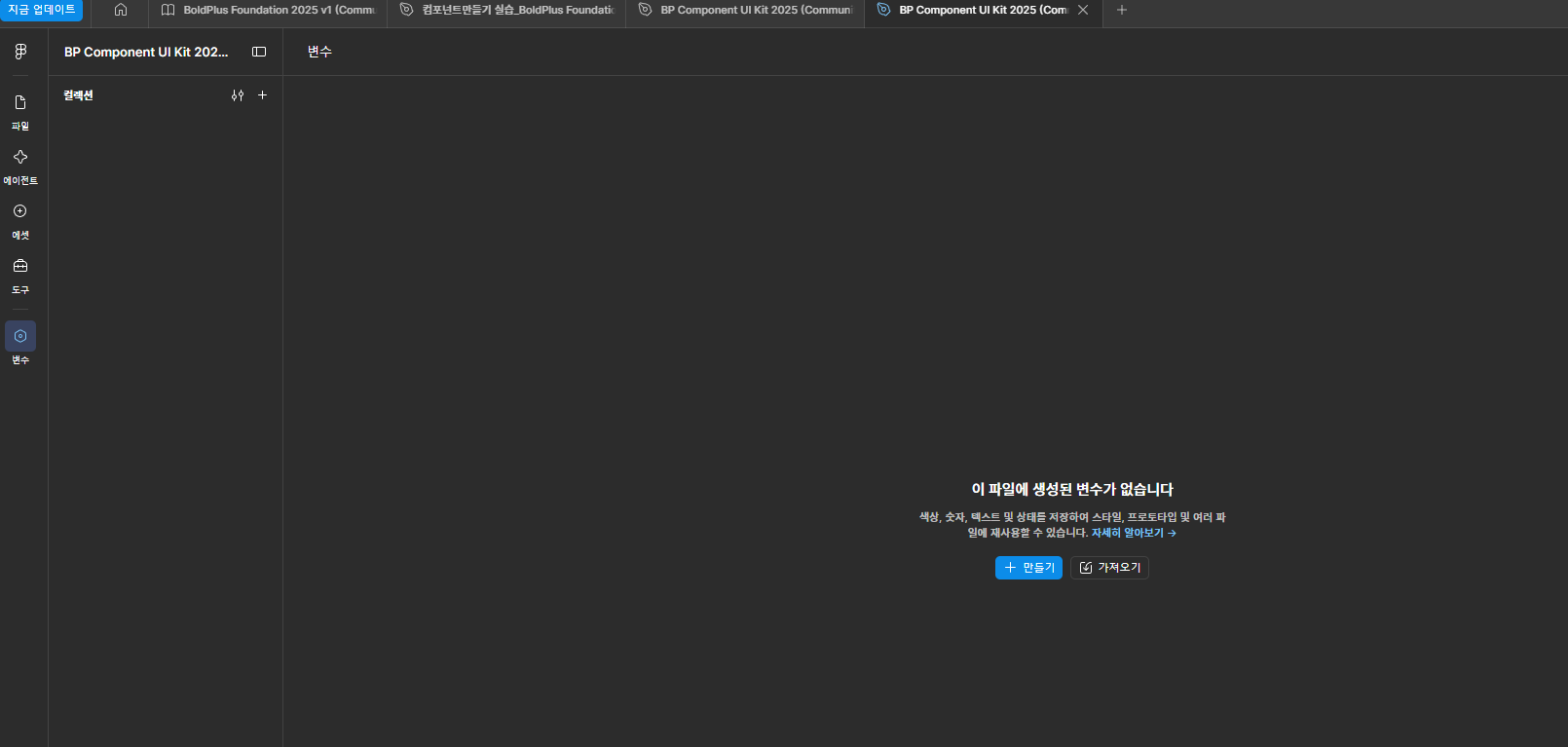Open the 컬렉션 filter settings icon

[x=238, y=95]
